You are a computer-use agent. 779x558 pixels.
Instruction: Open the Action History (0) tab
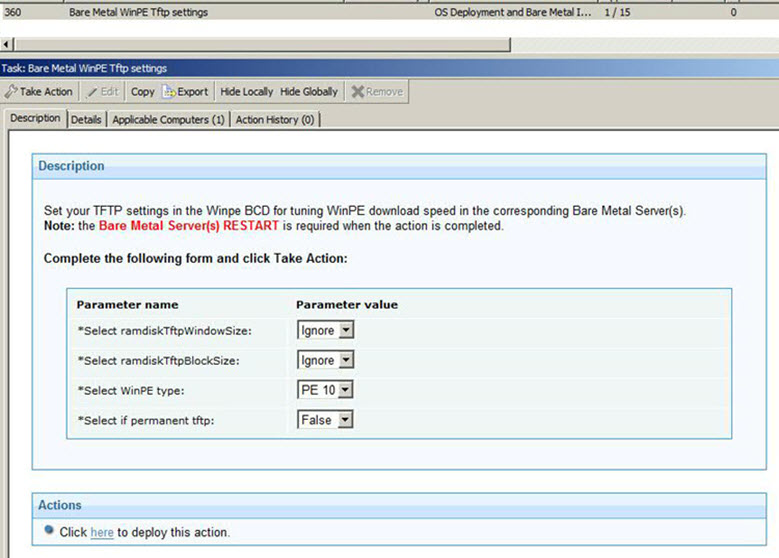pos(275,119)
